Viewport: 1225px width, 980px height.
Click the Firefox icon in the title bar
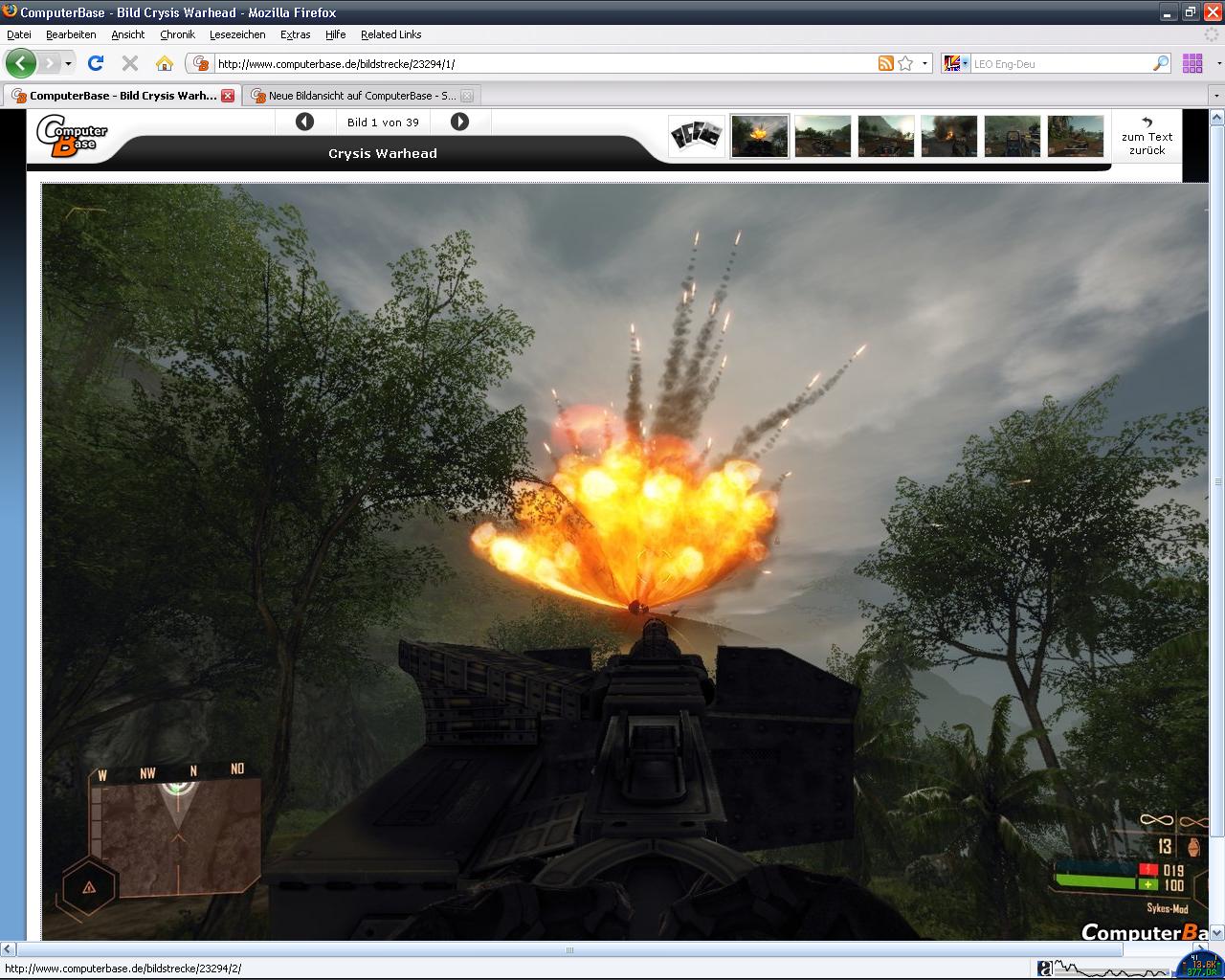click(10, 11)
